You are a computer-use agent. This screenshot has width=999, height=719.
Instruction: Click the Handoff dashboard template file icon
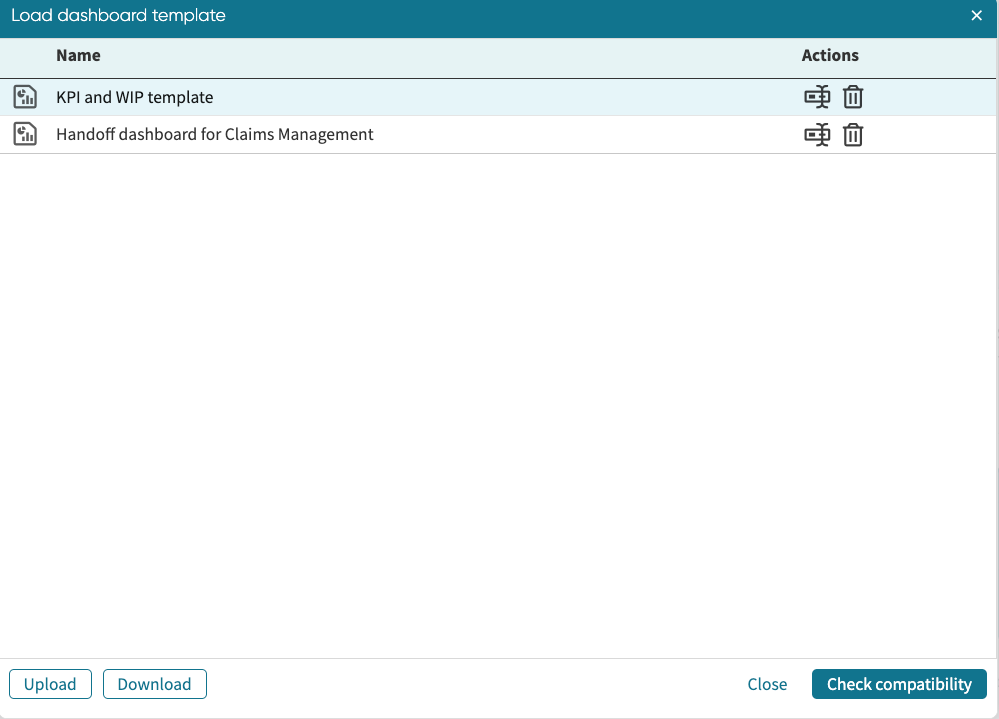point(25,134)
